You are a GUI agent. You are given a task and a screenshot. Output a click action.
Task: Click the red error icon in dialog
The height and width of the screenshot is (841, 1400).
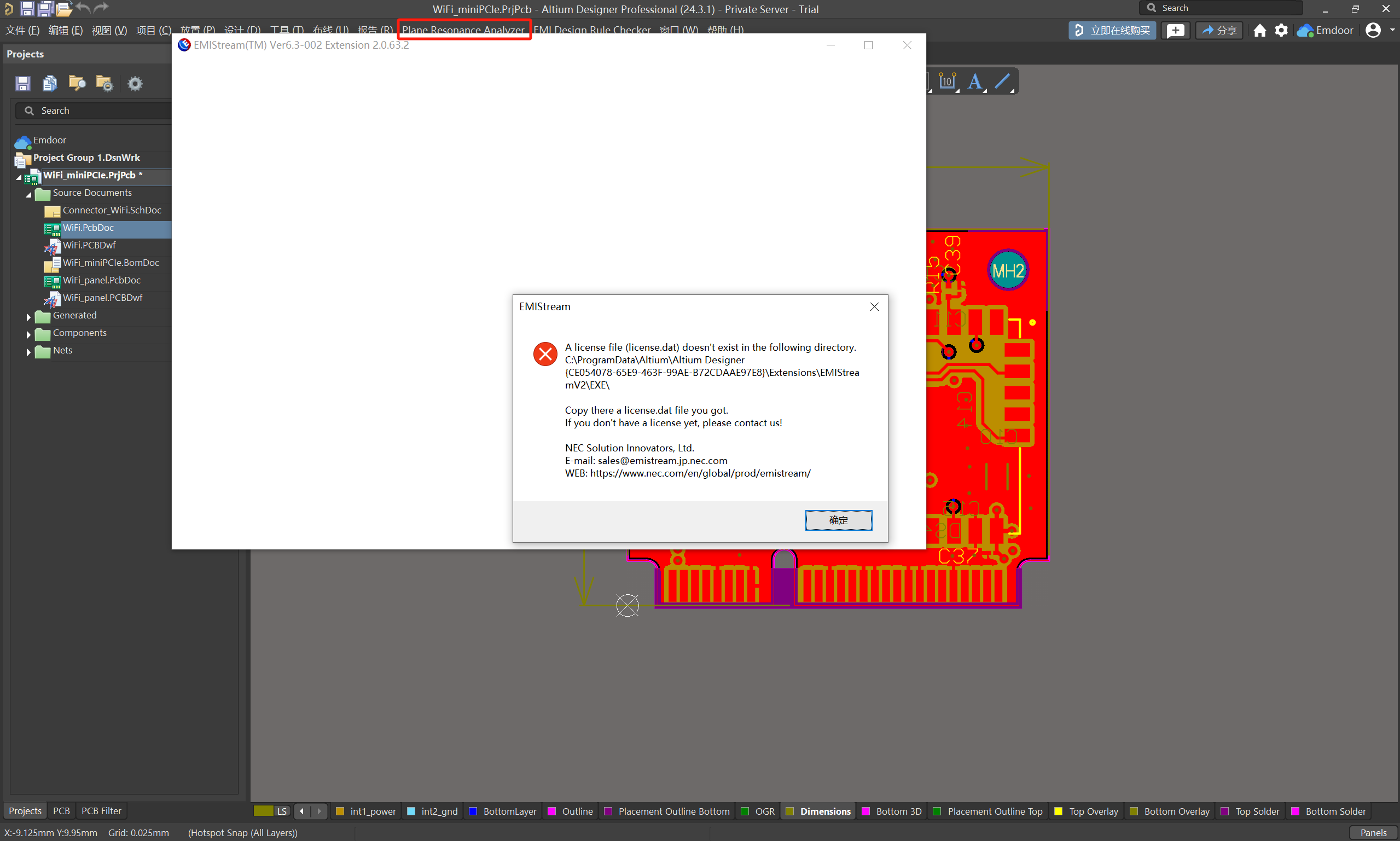[545, 354]
